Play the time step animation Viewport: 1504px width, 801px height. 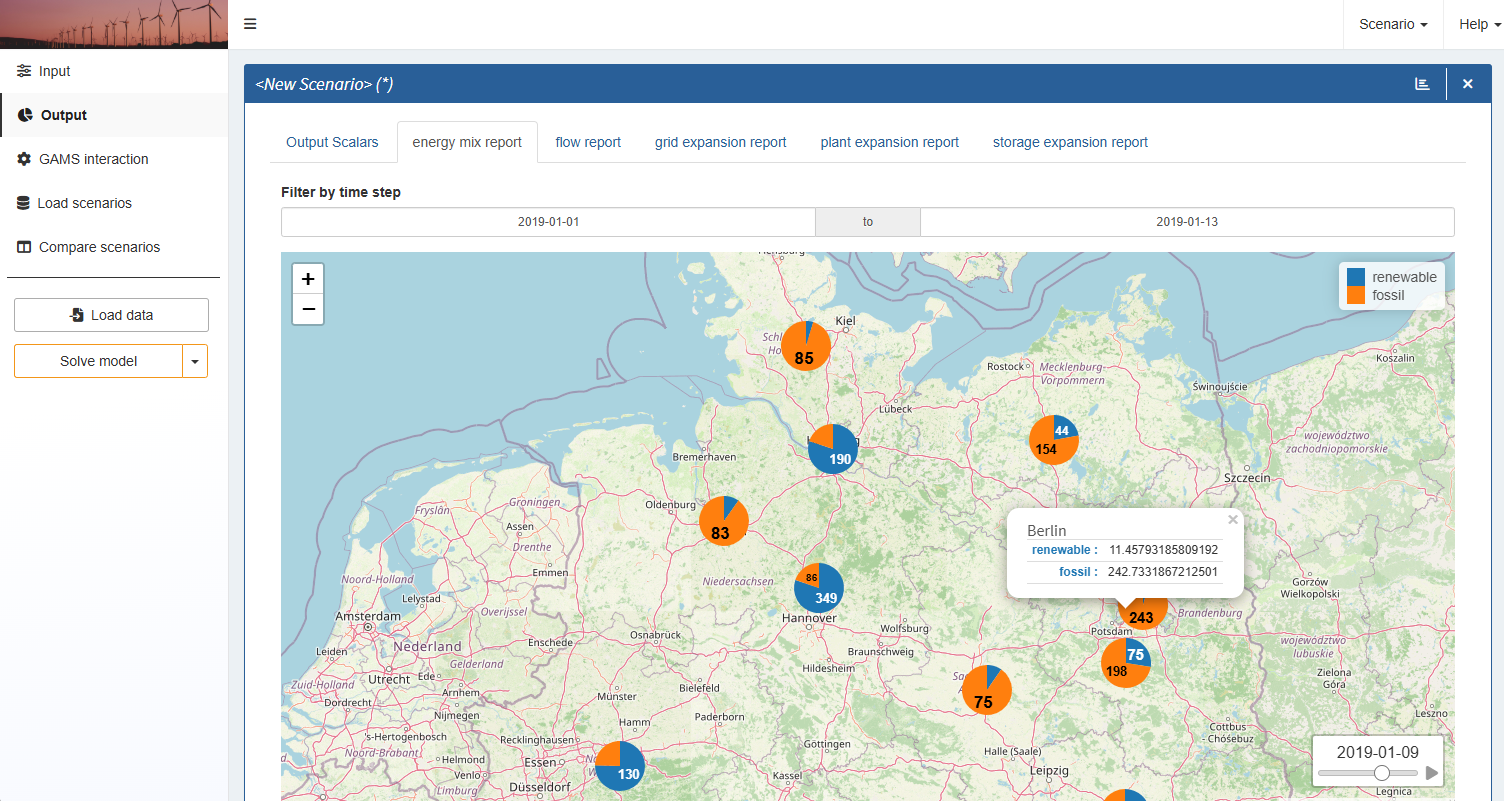point(1432,773)
